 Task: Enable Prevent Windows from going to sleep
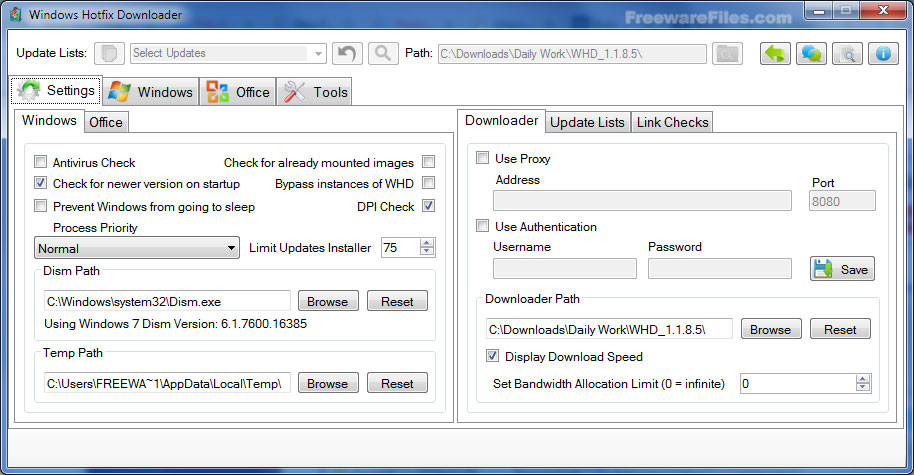click(x=40, y=206)
